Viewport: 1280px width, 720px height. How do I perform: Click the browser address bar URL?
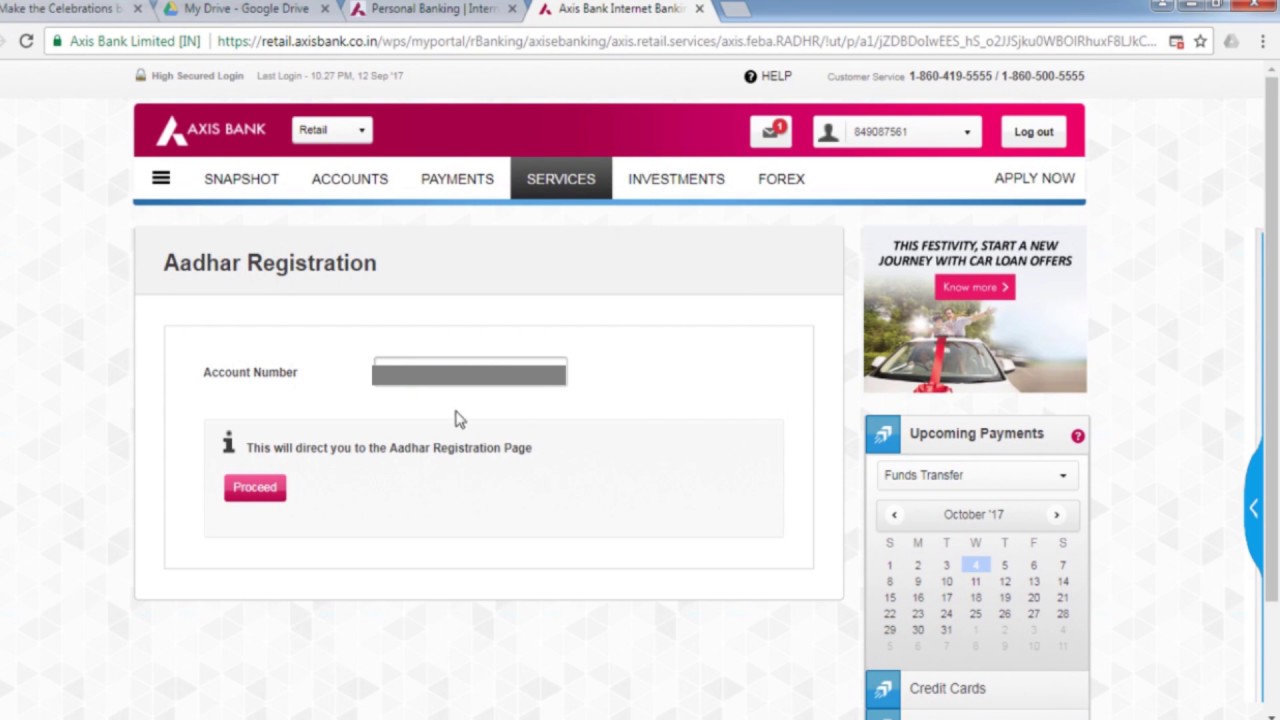(686, 41)
